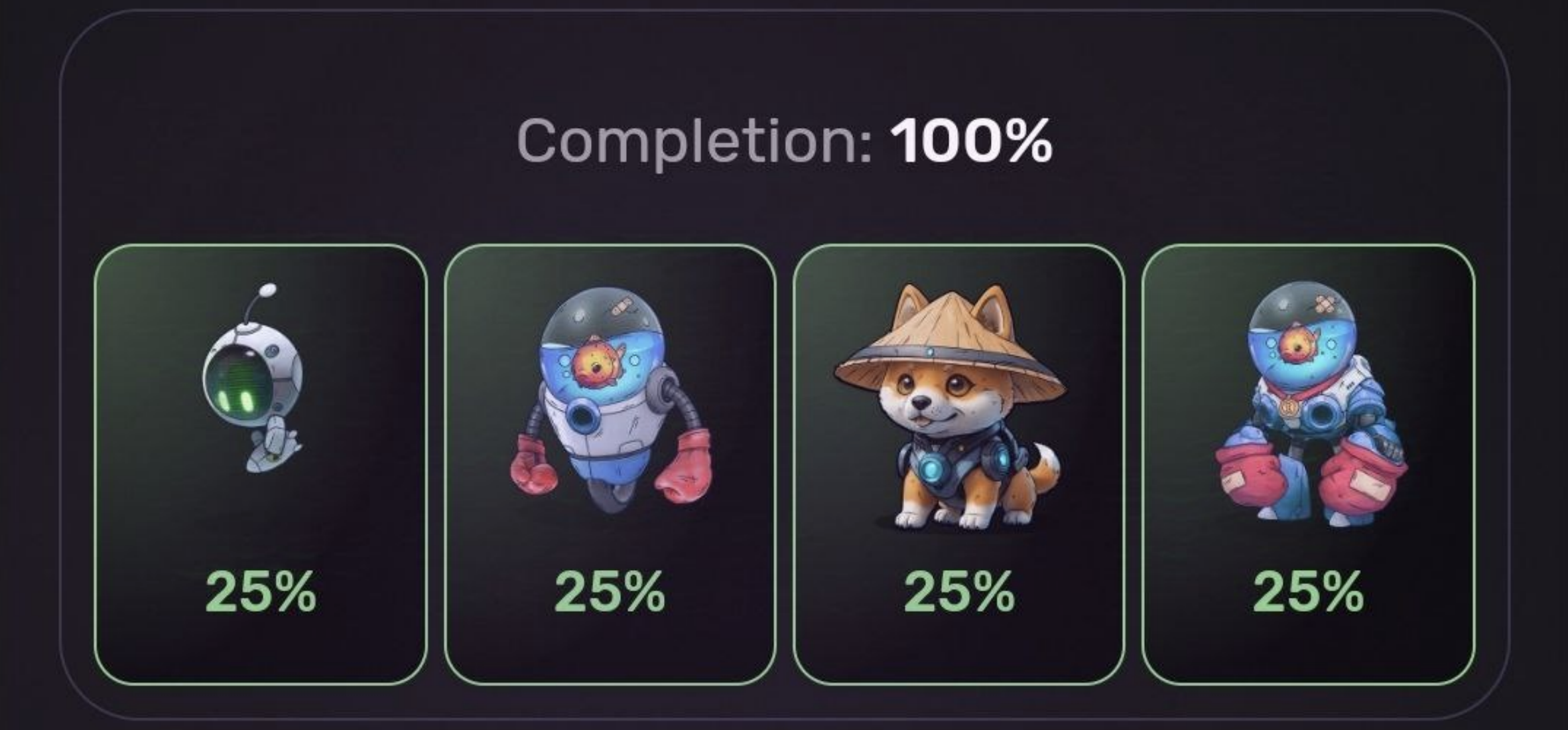Image resolution: width=1568 pixels, height=730 pixels.
Task: Open the second character card with boxing robot
Action: click(x=610, y=465)
